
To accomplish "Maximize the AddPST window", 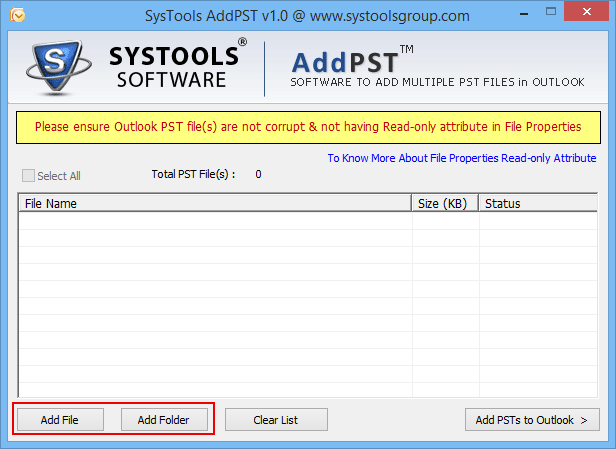I will click(551, 12).
